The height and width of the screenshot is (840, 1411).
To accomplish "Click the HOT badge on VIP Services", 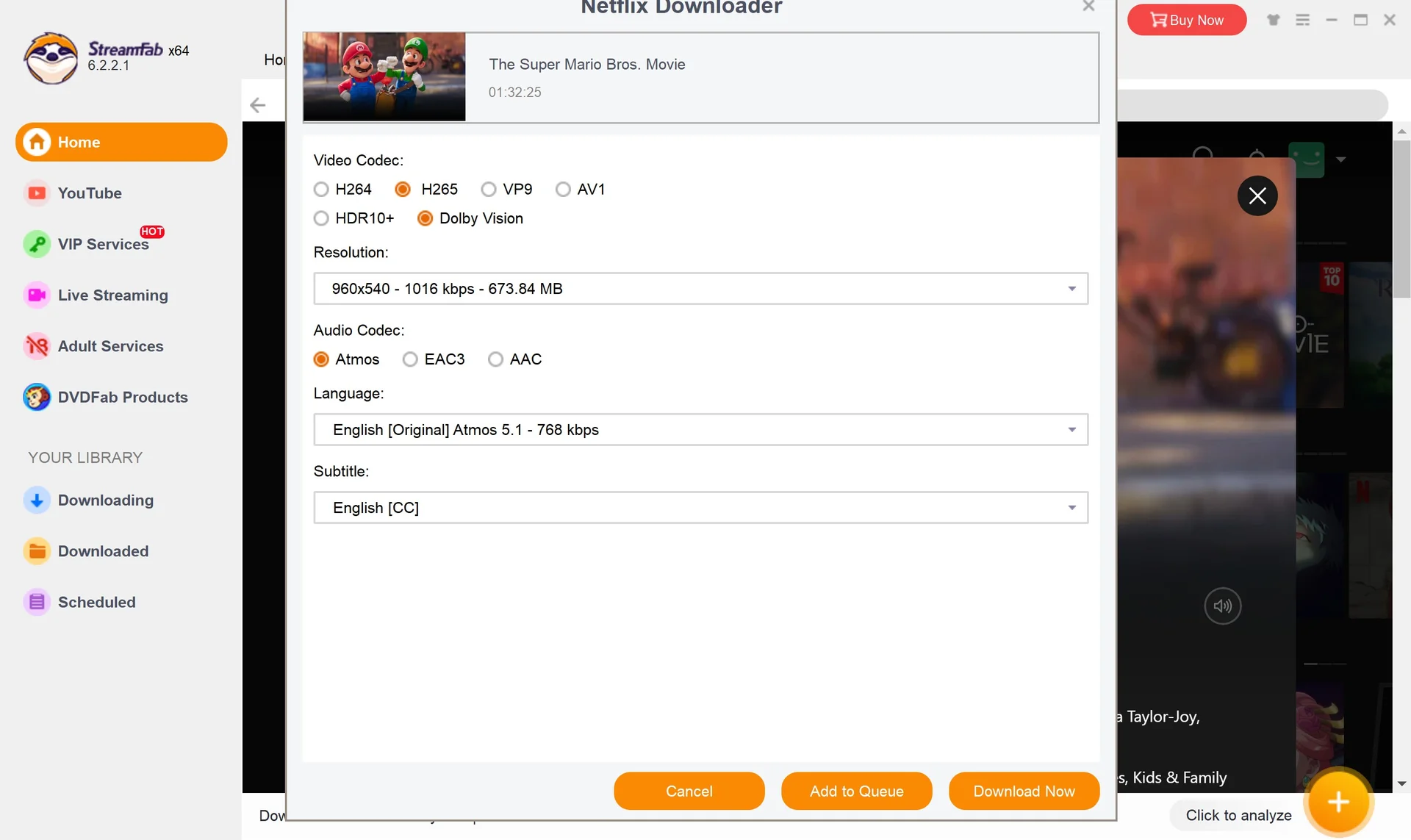I will pyautogui.click(x=152, y=231).
